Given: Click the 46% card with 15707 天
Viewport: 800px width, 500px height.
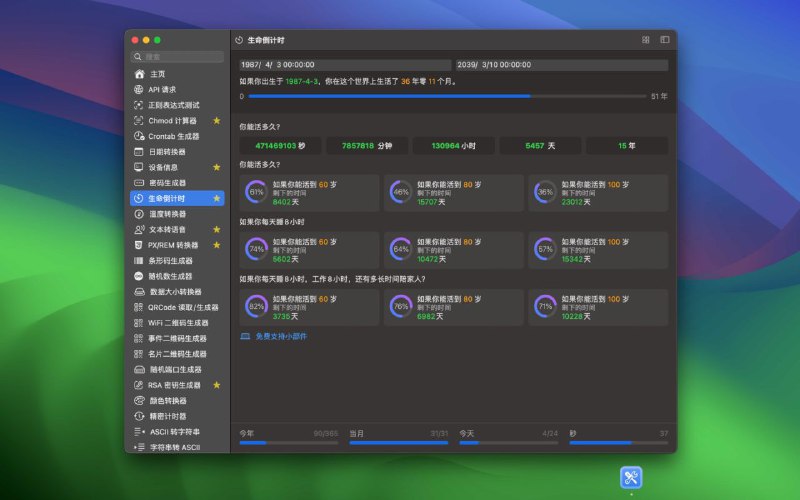Looking at the screenshot, I should pyautogui.click(x=454, y=193).
